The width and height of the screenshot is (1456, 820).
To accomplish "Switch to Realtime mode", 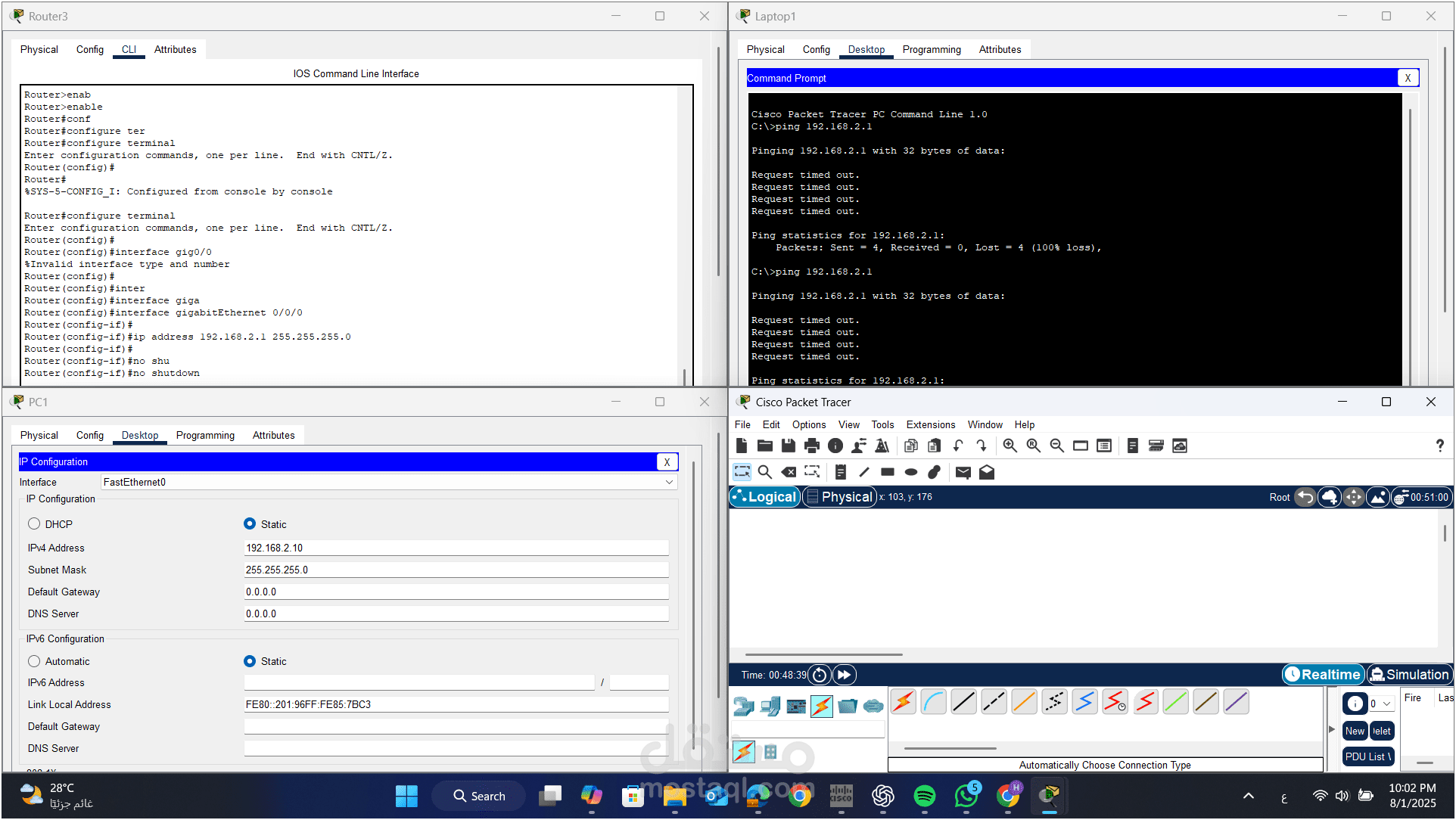I will pos(1323,675).
